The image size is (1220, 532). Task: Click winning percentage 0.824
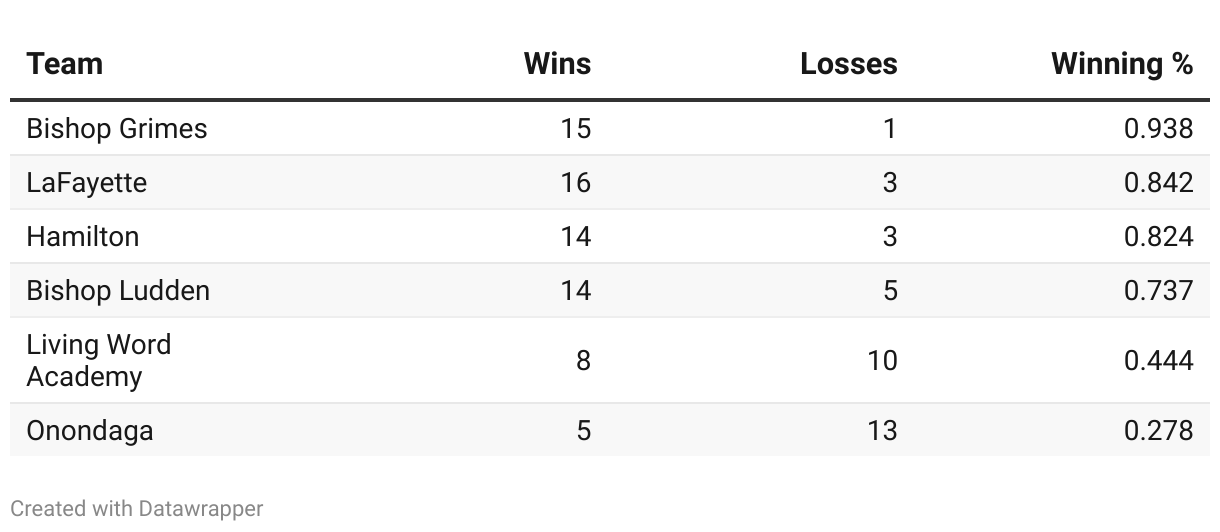1159,237
